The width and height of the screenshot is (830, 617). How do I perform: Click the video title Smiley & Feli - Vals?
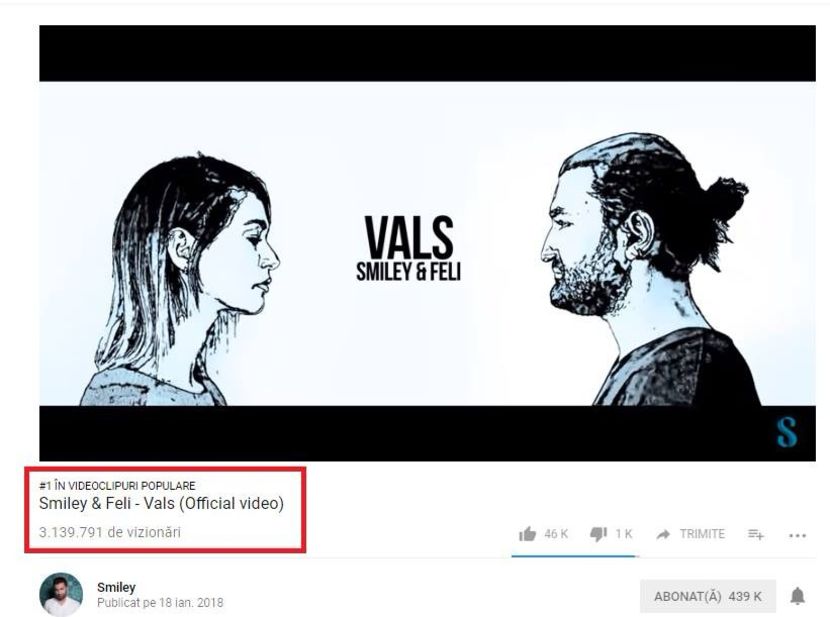[x=161, y=503]
